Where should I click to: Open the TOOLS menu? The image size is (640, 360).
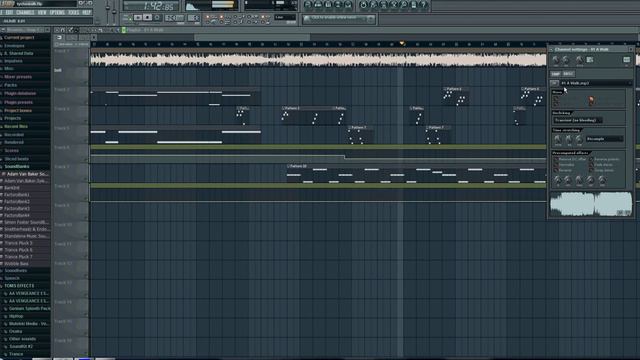[74, 13]
